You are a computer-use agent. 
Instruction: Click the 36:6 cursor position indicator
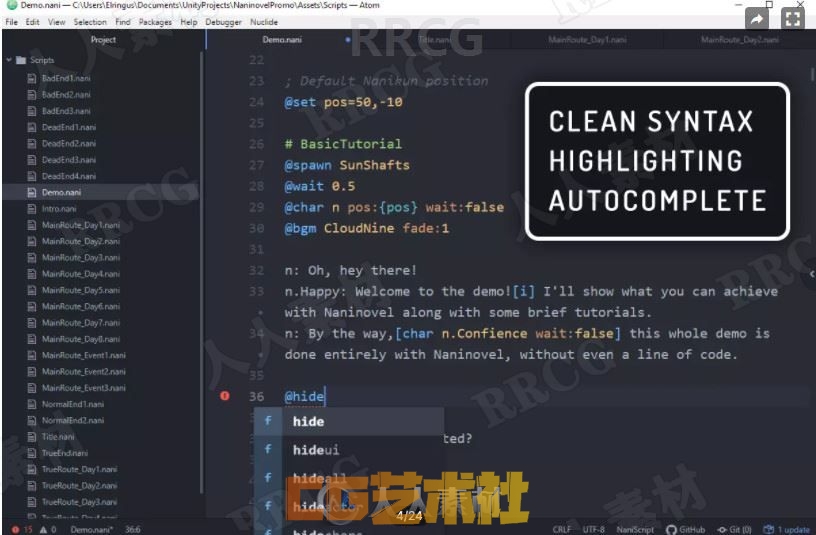133,529
